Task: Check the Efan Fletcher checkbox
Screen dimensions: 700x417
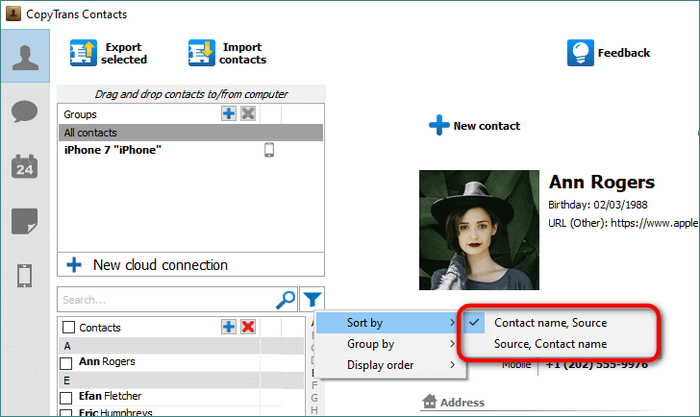Action: pos(66,397)
